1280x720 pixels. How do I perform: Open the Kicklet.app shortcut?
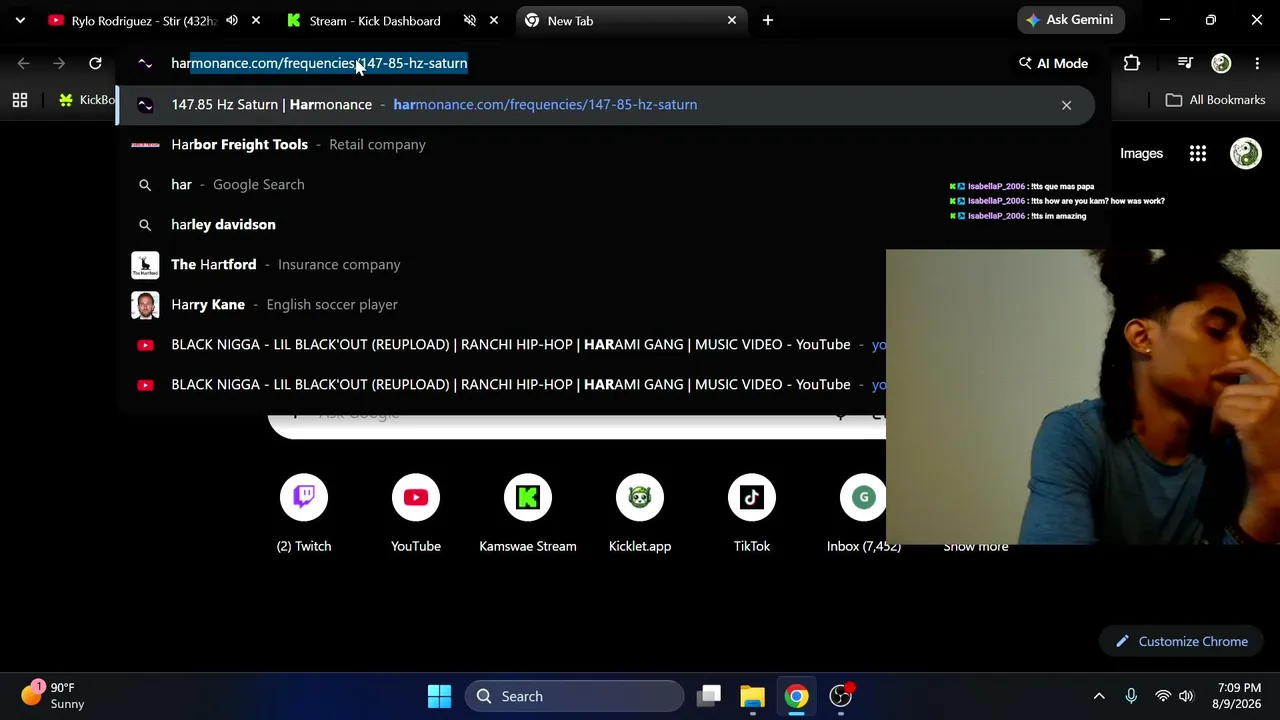[x=640, y=514]
